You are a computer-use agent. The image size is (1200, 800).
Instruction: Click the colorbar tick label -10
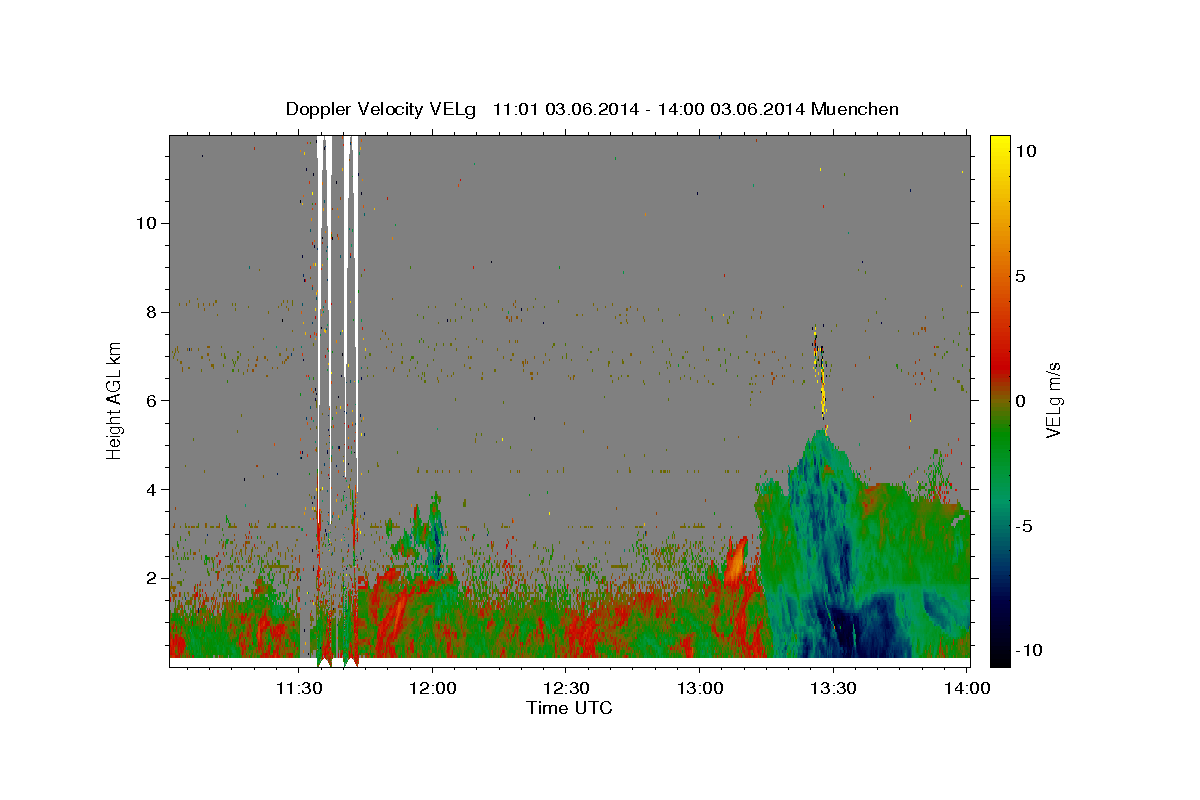pyautogui.click(x=1028, y=651)
